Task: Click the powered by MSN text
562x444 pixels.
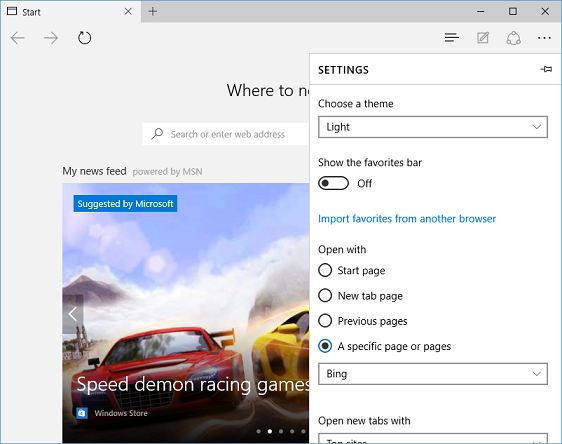Action: click(x=167, y=172)
